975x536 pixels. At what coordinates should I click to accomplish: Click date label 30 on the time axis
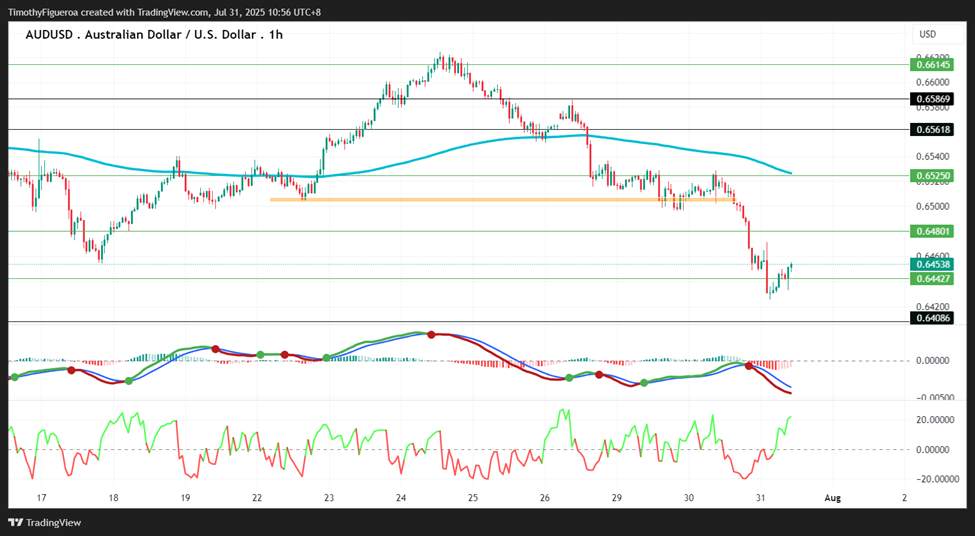[x=688, y=498]
